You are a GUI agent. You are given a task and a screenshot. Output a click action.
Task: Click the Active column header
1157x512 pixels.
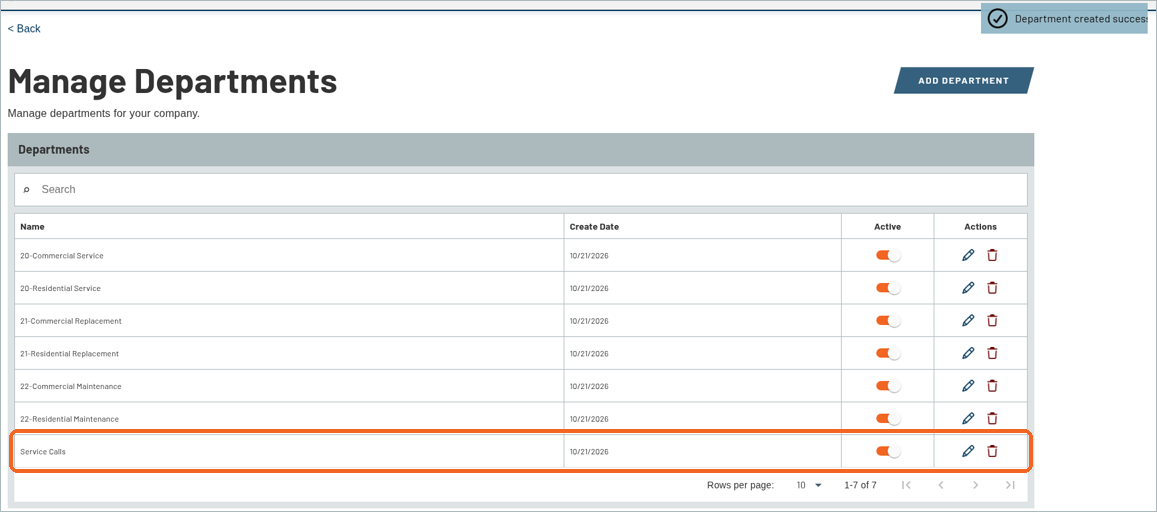click(888, 226)
